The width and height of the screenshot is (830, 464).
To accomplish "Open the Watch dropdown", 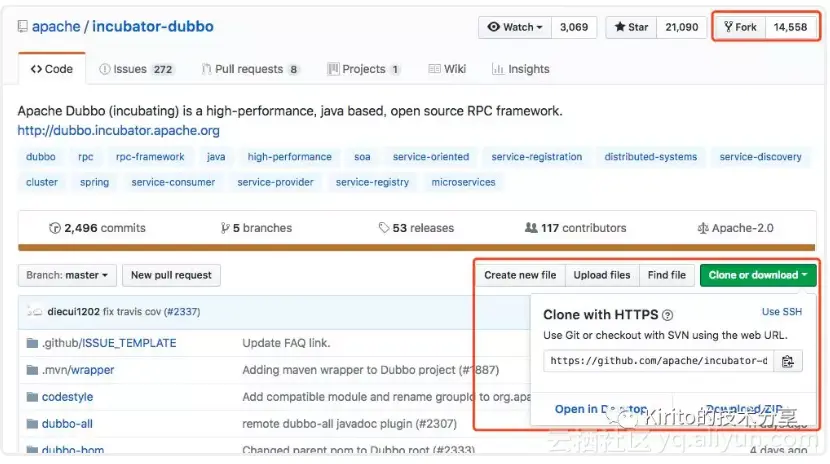I will click(x=515, y=27).
